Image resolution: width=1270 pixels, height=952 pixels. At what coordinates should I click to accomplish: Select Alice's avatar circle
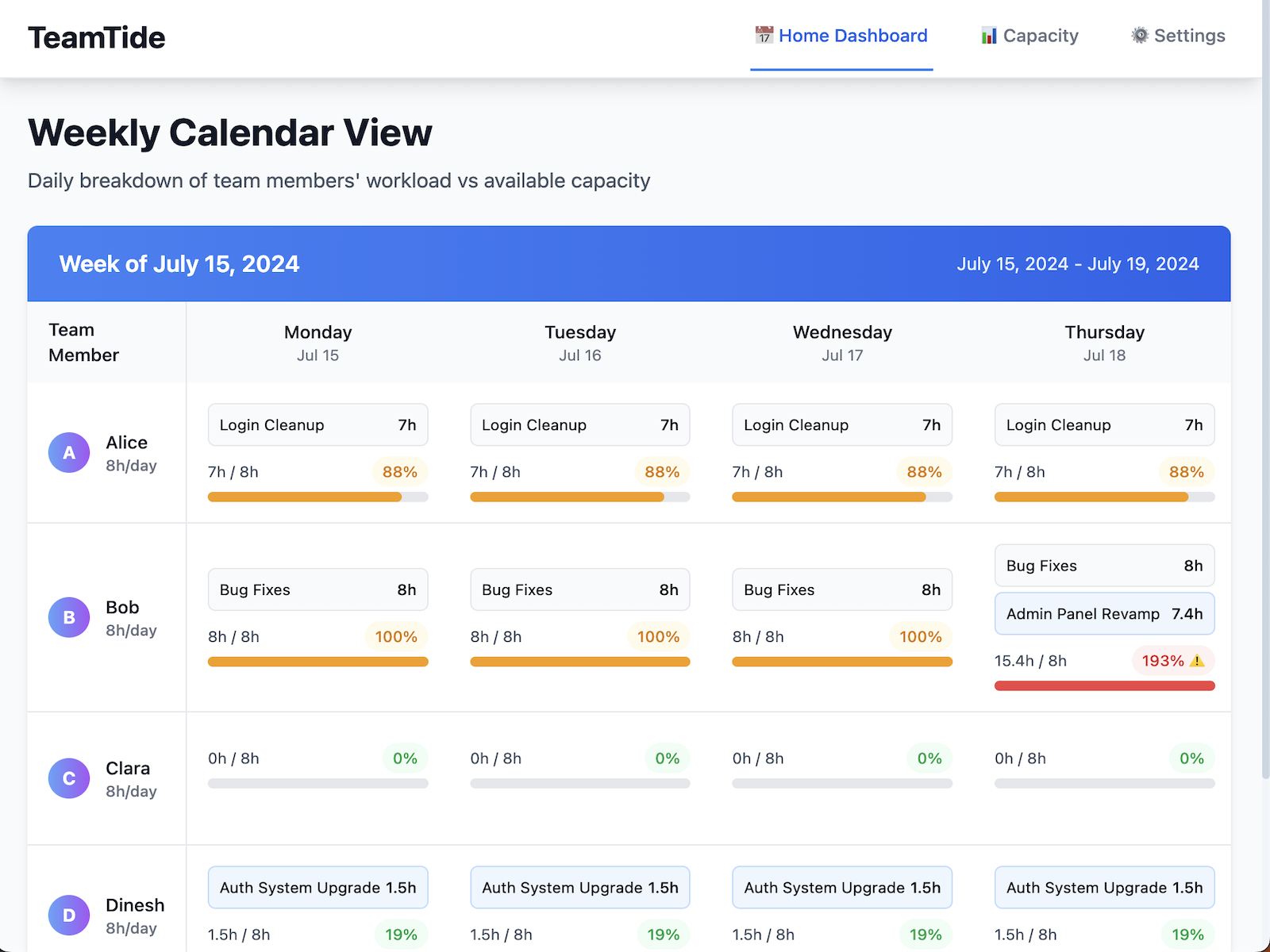point(69,452)
